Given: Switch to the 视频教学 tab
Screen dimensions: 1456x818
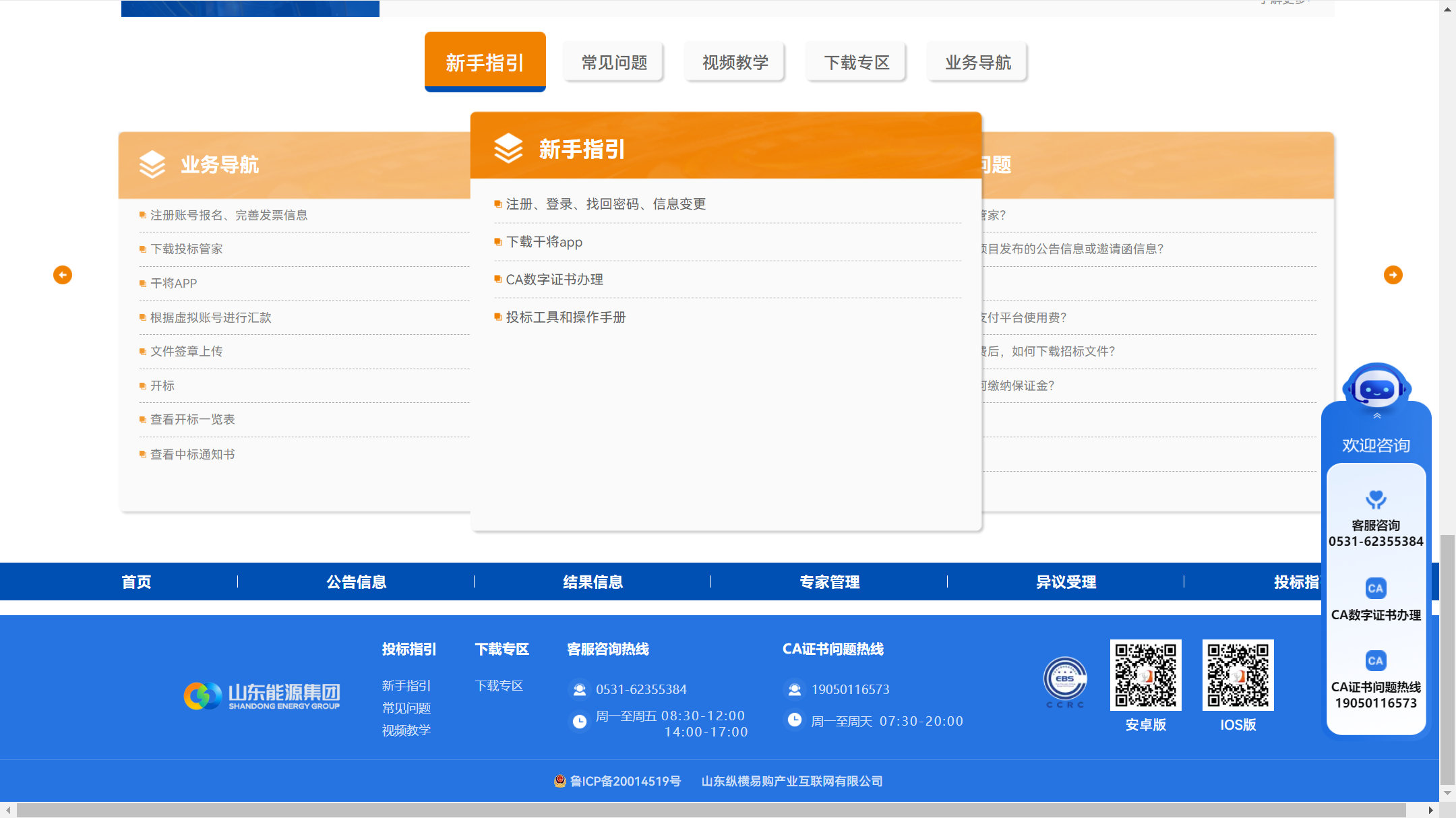Looking at the screenshot, I should (x=735, y=63).
